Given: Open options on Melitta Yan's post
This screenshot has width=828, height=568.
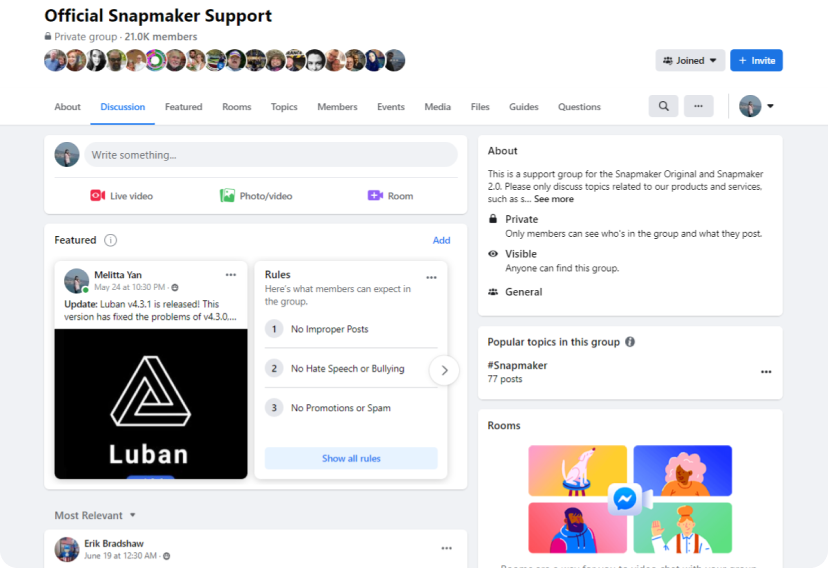Looking at the screenshot, I should (231, 274).
